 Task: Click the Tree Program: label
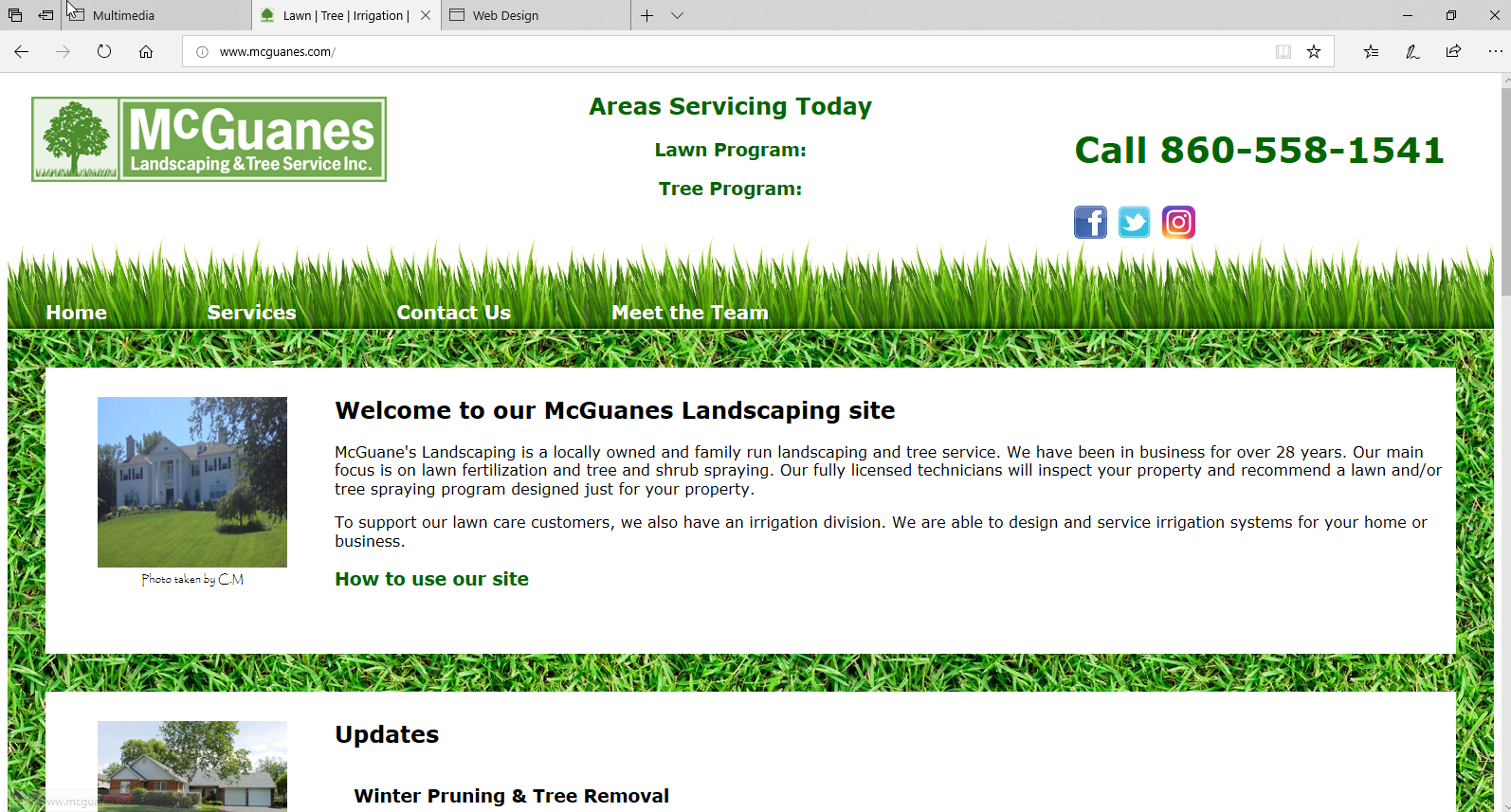coord(730,189)
